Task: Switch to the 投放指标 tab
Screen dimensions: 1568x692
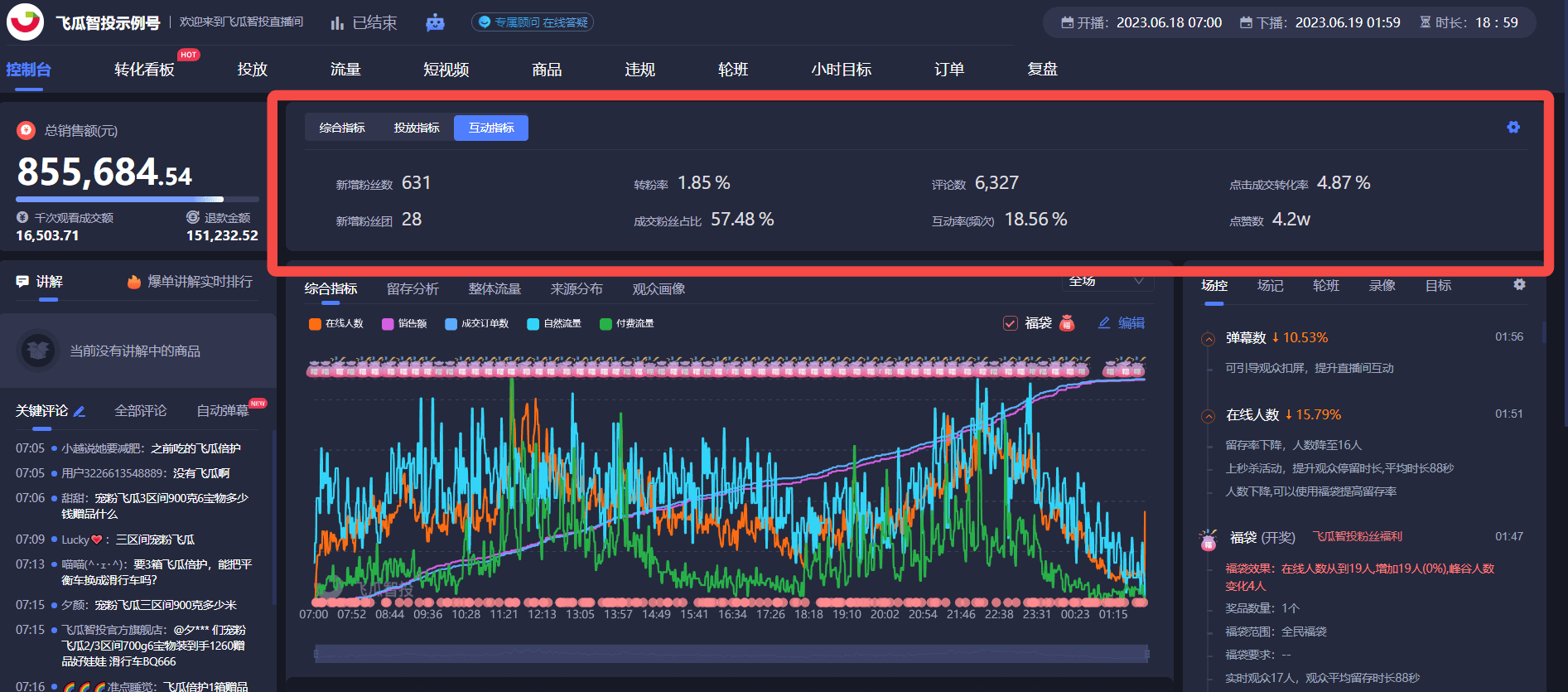Action: pyautogui.click(x=417, y=128)
